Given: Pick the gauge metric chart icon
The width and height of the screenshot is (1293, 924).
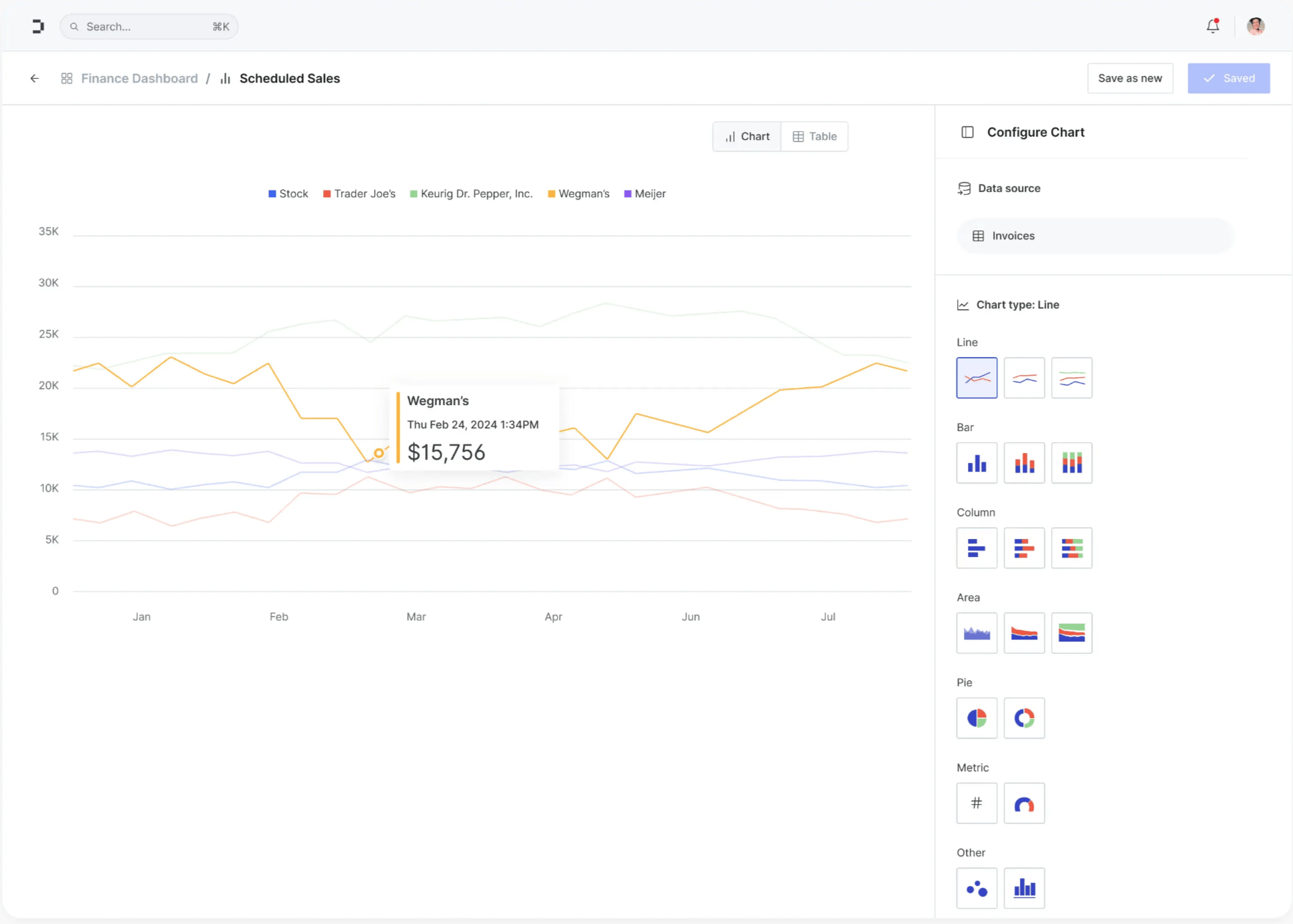Looking at the screenshot, I should [1024, 803].
